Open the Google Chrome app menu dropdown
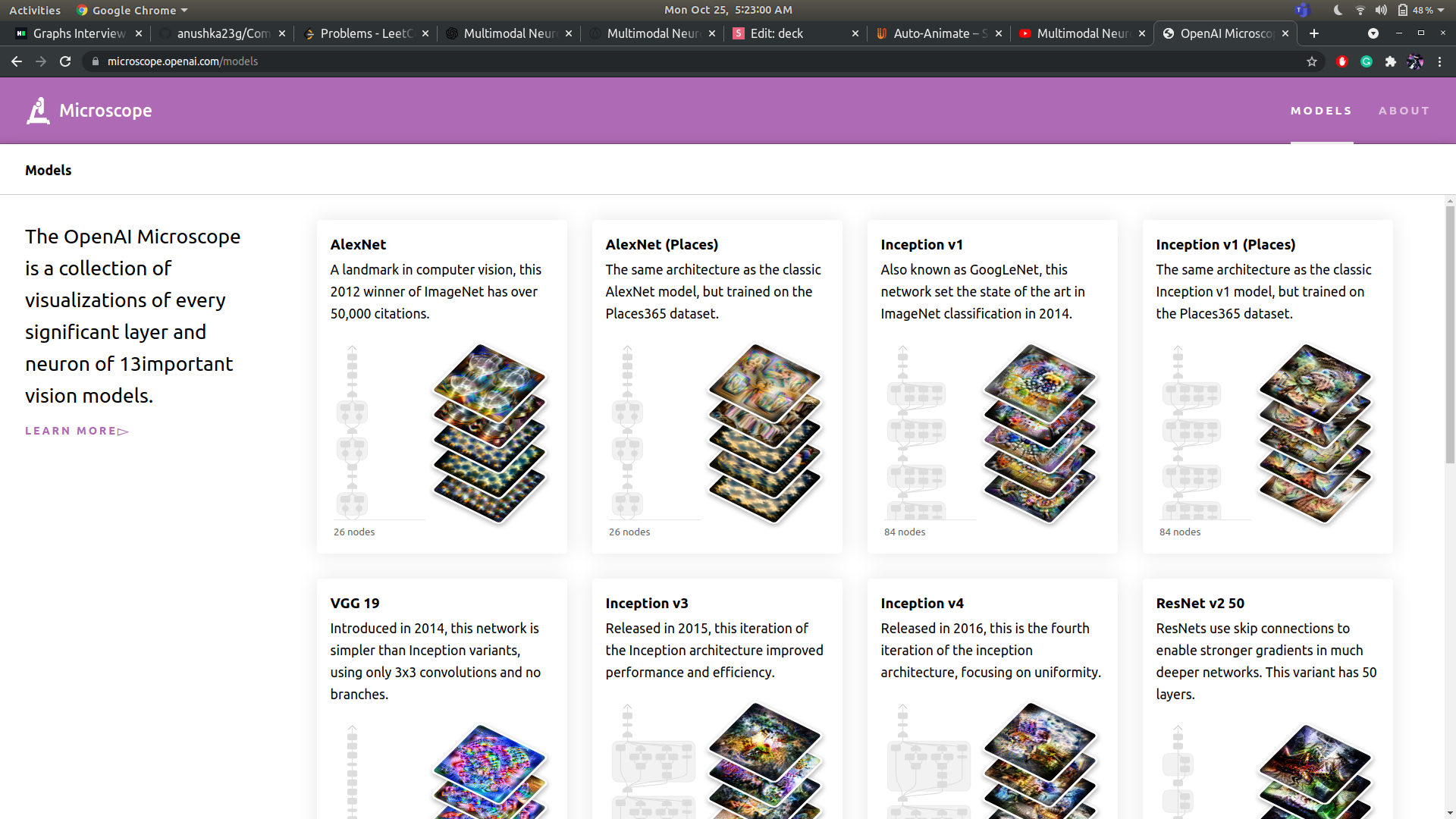The image size is (1456, 819). pos(133,10)
